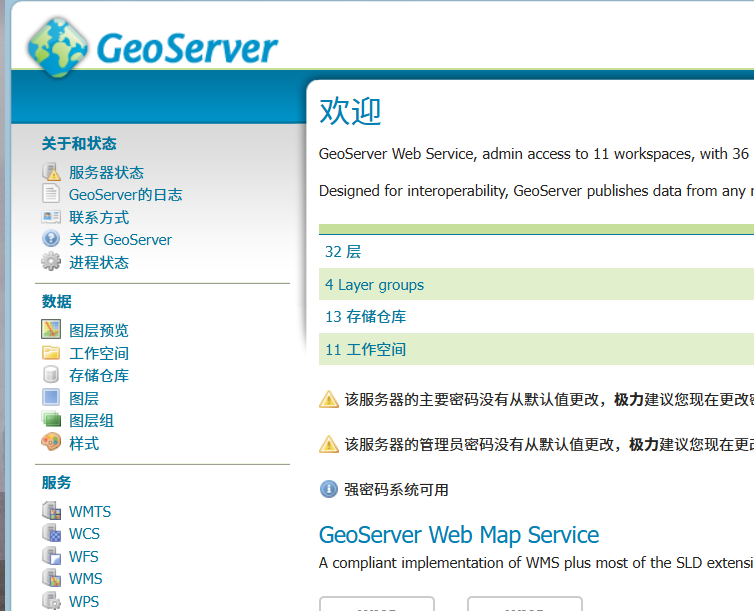Screen dimensions: 754x611
Task: Click the master password warning triangle icon
Action: (x=329, y=399)
